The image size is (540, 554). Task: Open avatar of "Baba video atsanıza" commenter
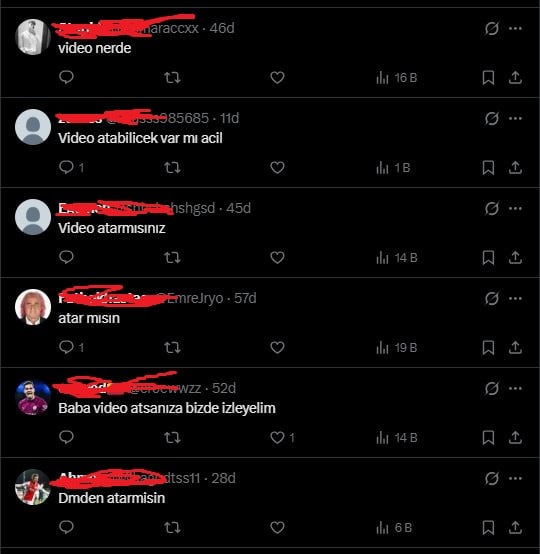coord(33,397)
